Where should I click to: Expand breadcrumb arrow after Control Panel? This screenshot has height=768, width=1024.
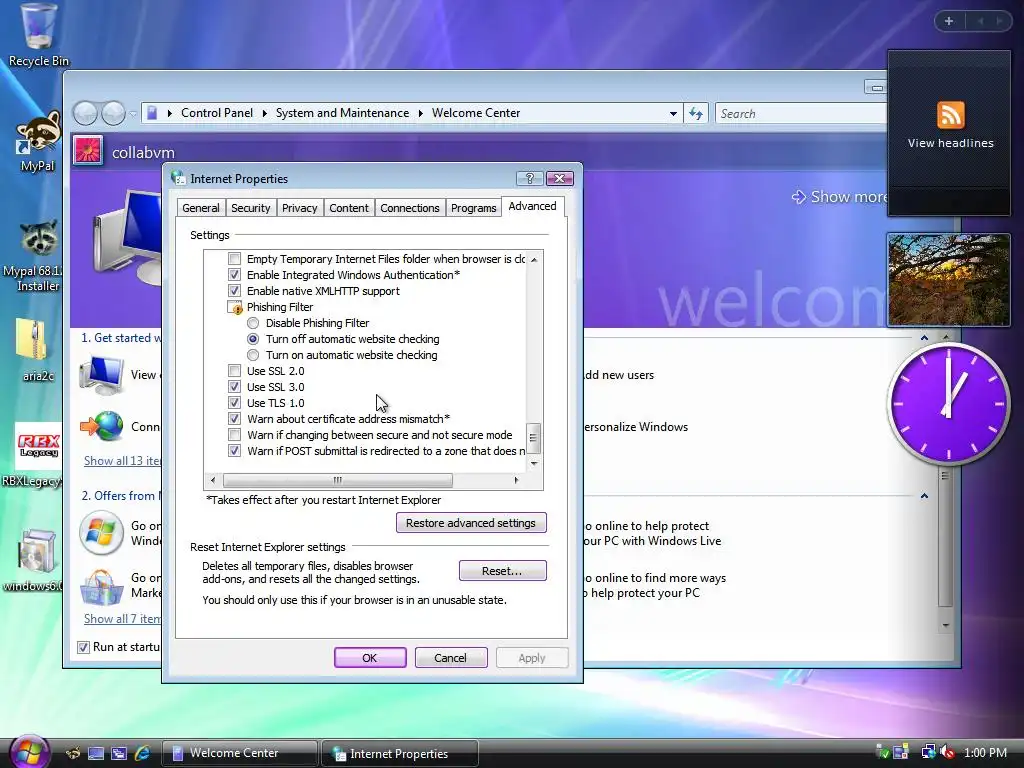point(264,114)
